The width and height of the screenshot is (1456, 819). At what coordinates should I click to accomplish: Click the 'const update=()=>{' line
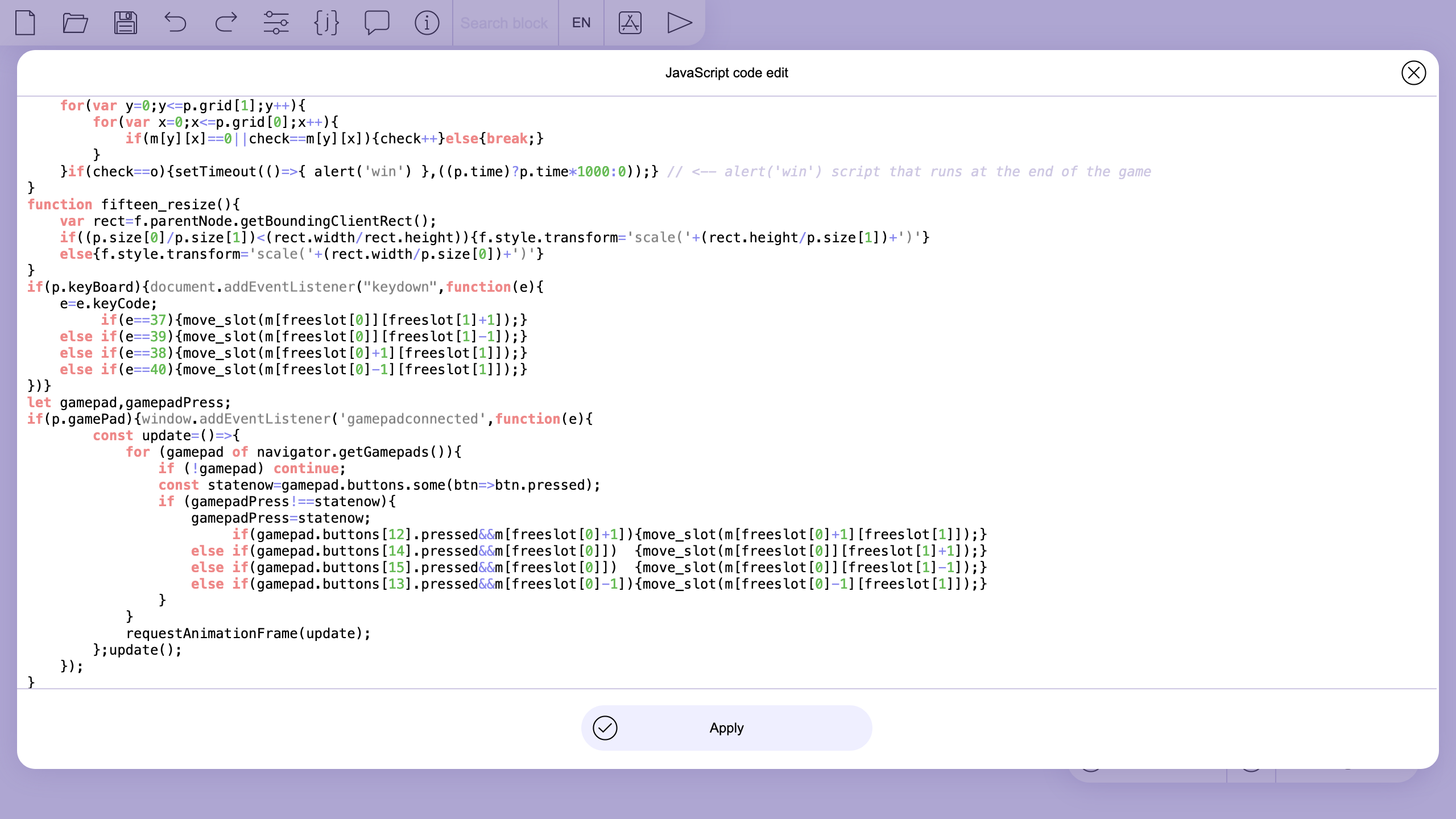click(x=166, y=436)
